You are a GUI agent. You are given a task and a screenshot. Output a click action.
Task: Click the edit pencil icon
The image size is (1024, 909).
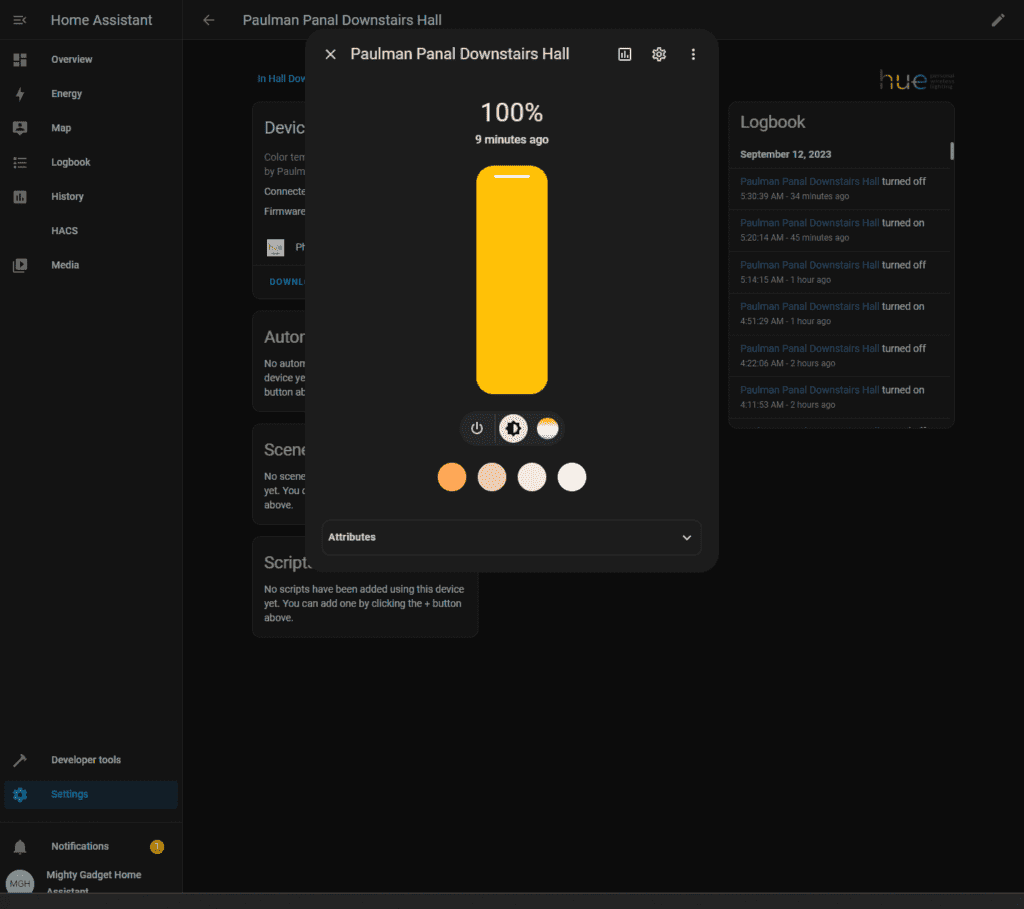point(997,20)
